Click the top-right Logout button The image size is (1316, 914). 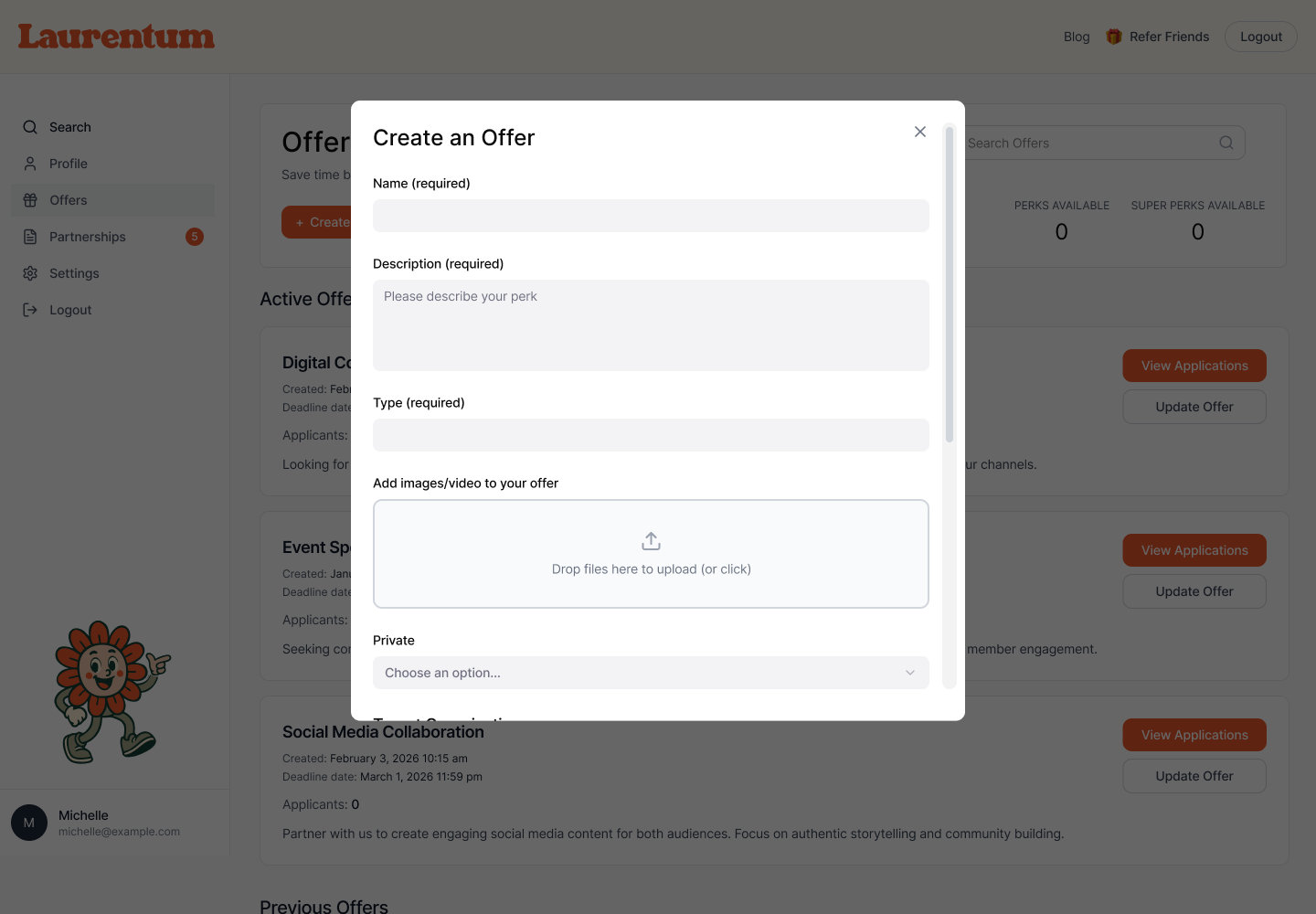pos(1260,37)
